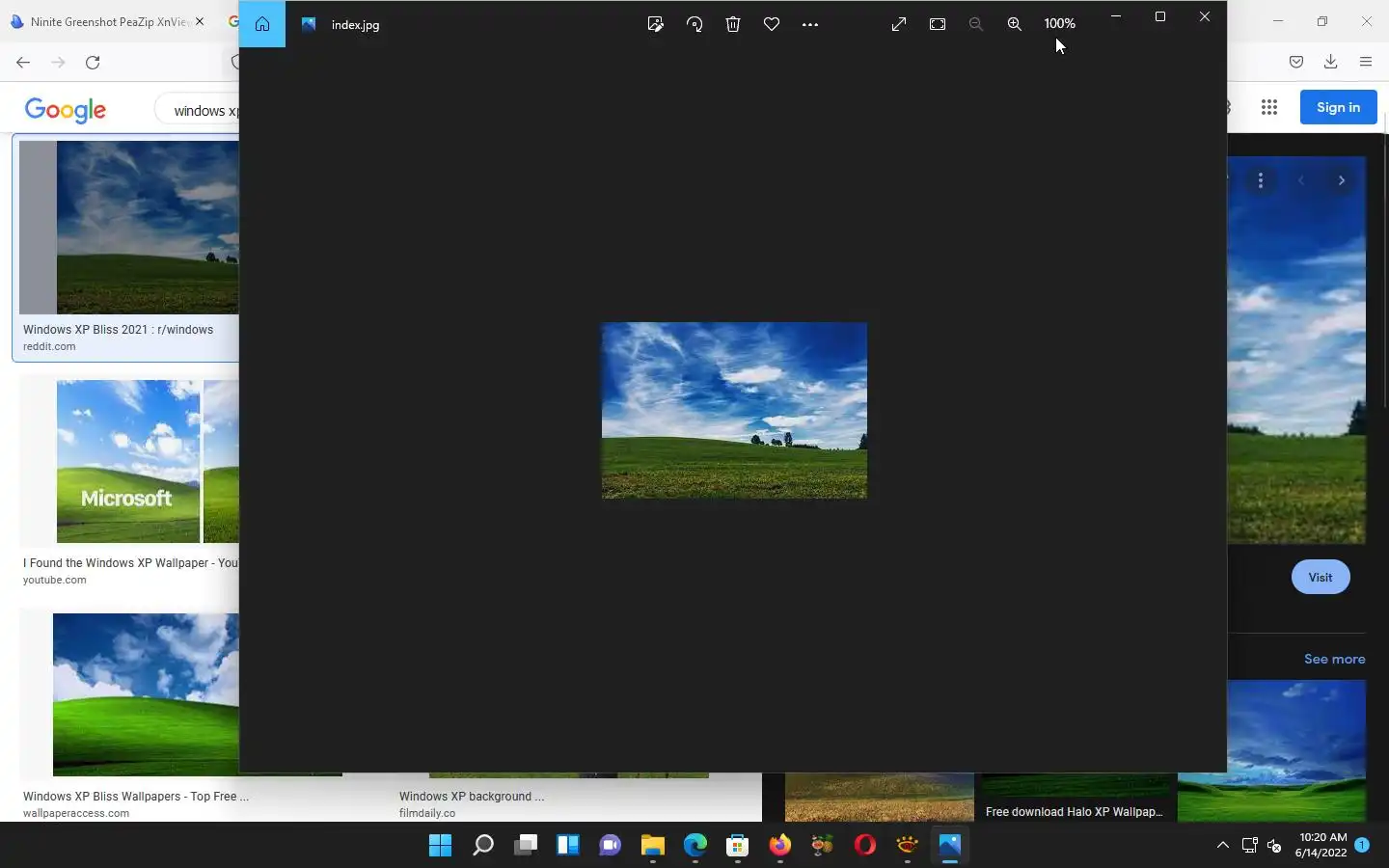
Task: Click the index.jpg file name in the title bar
Action: [x=355, y=25]
